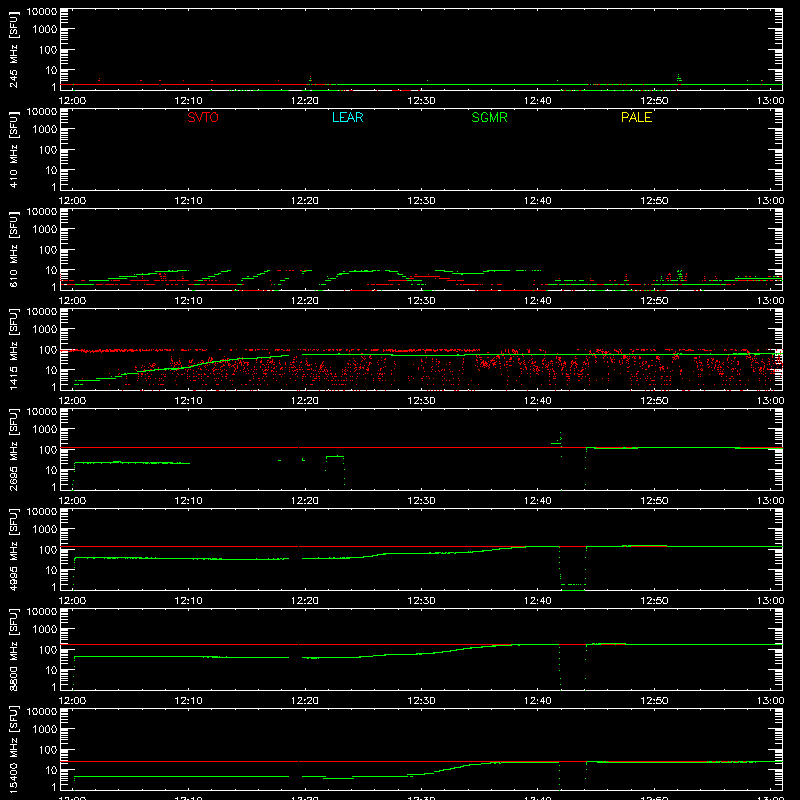Click the 12:10 tick label under the 410 MHz panel
The width and height of the screenshot is (800, 800).
(x=188, y=201)
